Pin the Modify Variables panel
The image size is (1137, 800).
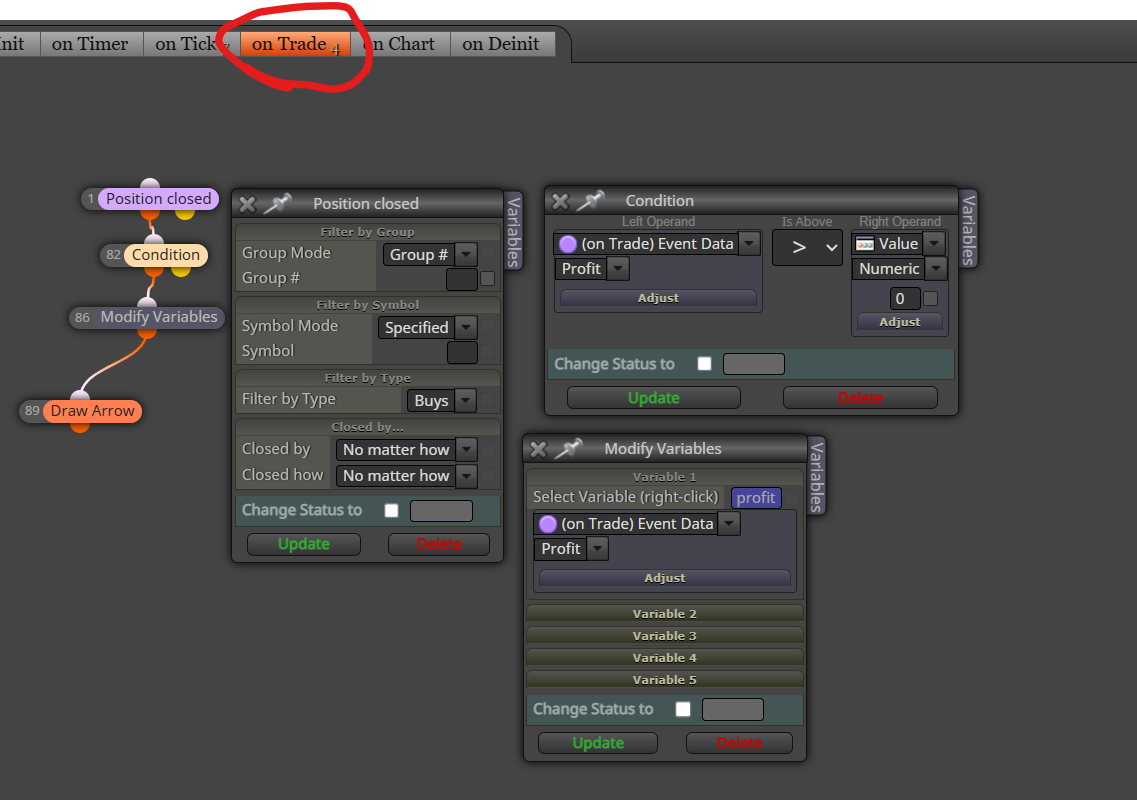(568, 449)
